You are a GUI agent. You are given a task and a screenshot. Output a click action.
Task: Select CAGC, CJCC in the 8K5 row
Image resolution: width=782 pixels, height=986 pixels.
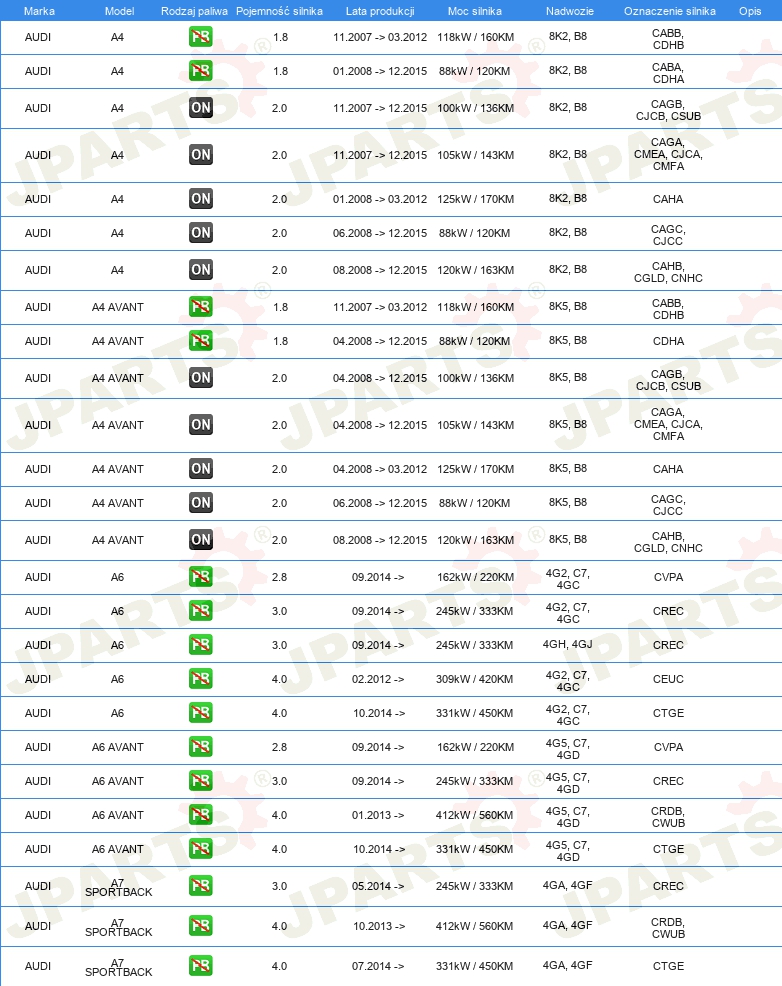668,505
